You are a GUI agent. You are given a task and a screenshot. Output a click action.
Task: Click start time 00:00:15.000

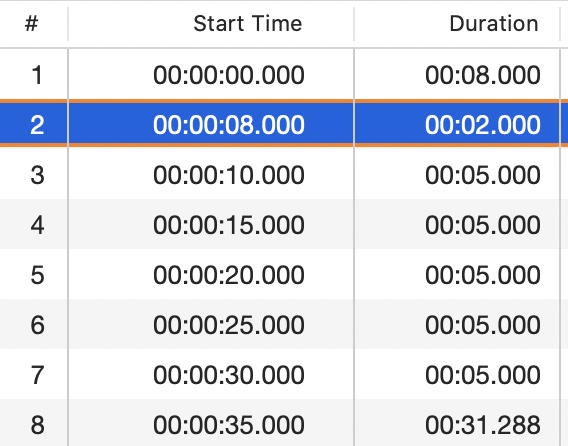[x=229, y=225]
